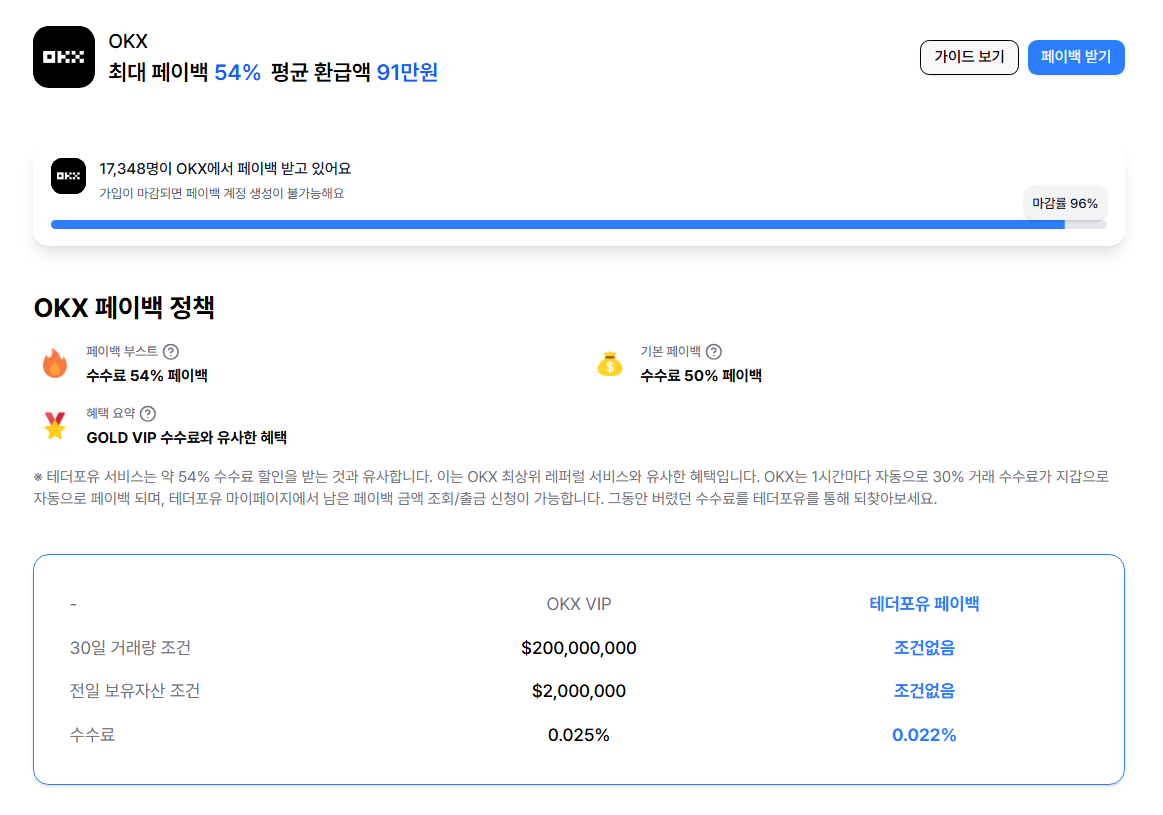Click the 테더포유 페이백 column header
Image resolution: width=1163 pixels, height=815 pixels.
tap(924, 604)
